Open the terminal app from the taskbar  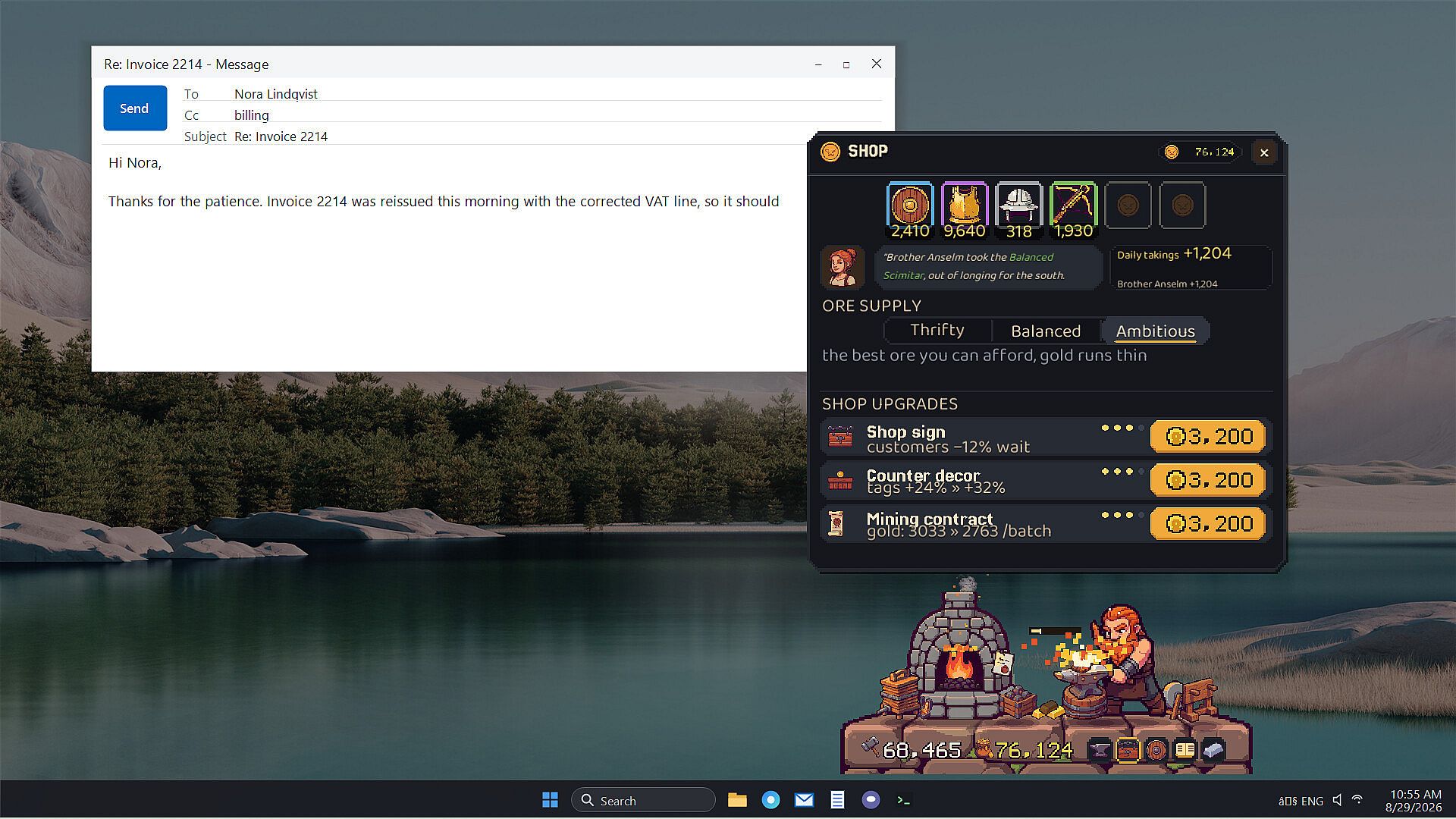click(x=904, y=800)
